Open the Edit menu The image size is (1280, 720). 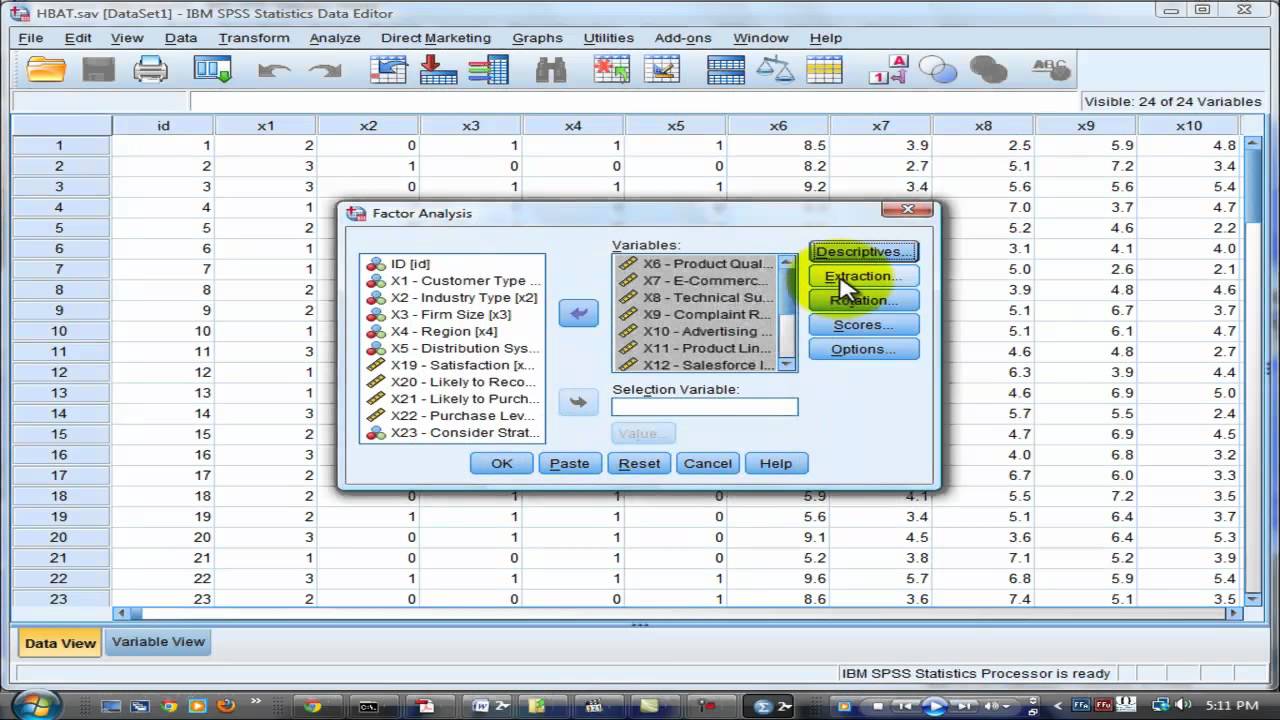point(78,38)
